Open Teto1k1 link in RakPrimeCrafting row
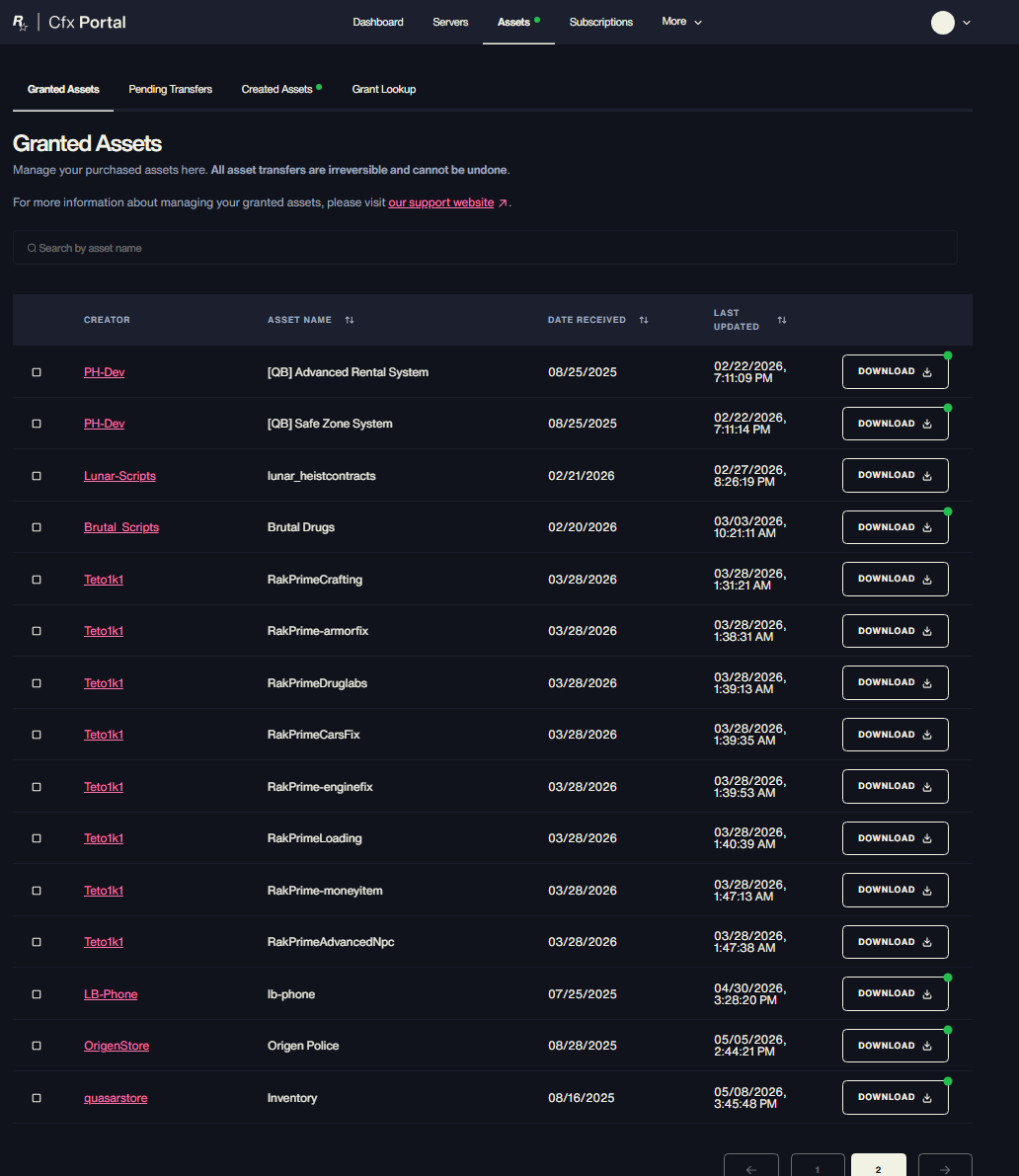1019x1176 pixels. point(104,580)
